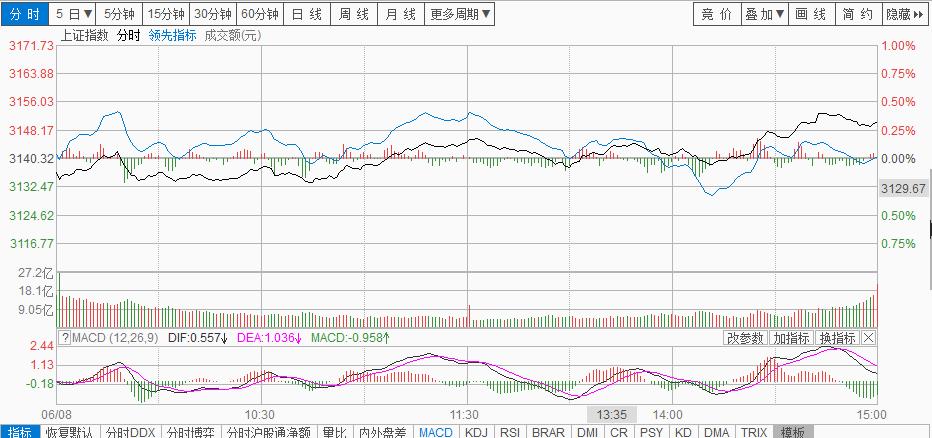
Task: Toggle the 成交额 turnover display
Action: coord(232,35)
